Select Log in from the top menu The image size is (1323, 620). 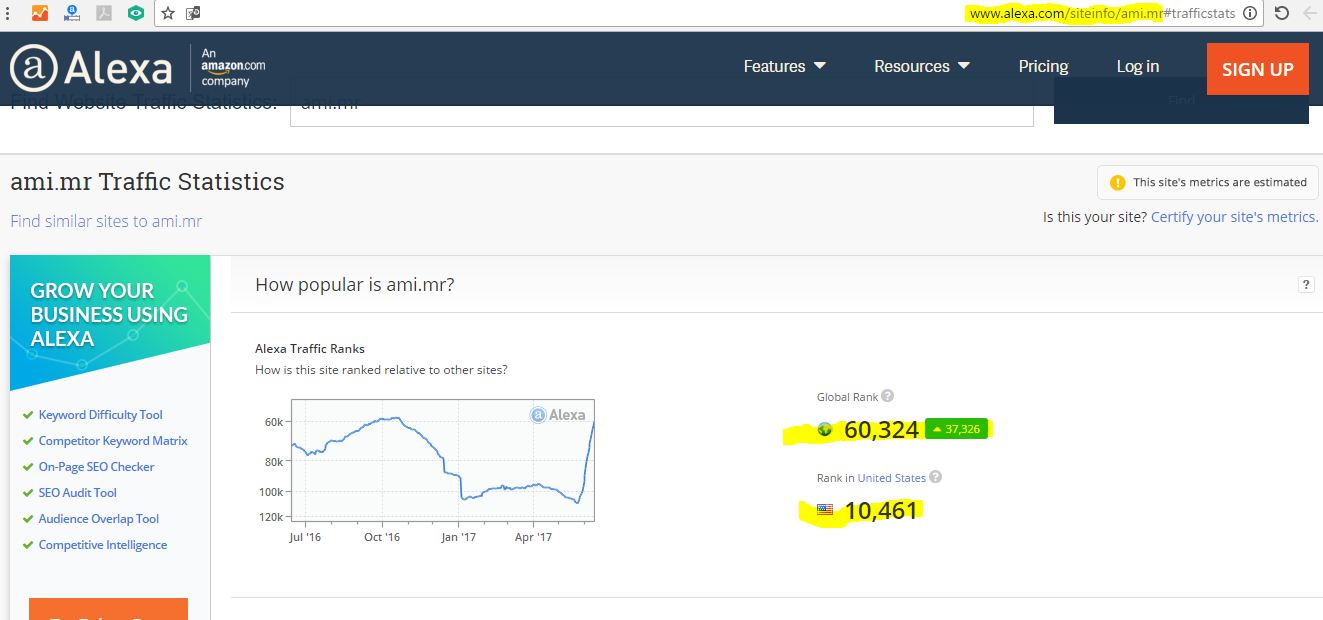pos(1137,66)
